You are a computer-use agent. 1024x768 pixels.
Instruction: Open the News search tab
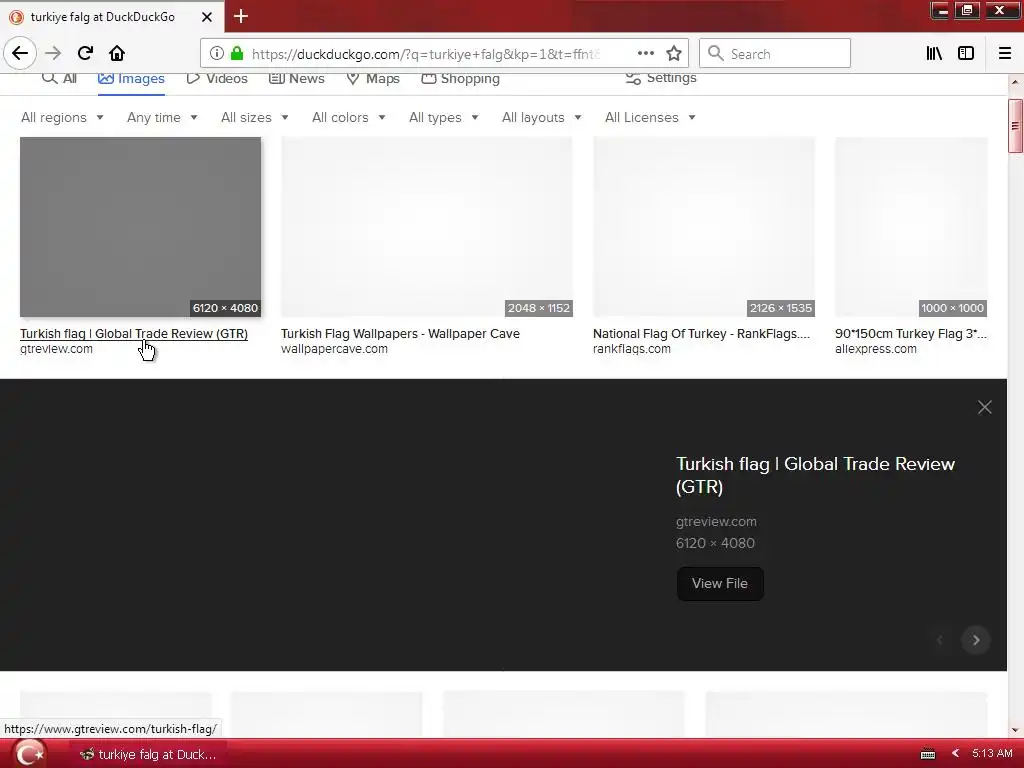point(296,78)
